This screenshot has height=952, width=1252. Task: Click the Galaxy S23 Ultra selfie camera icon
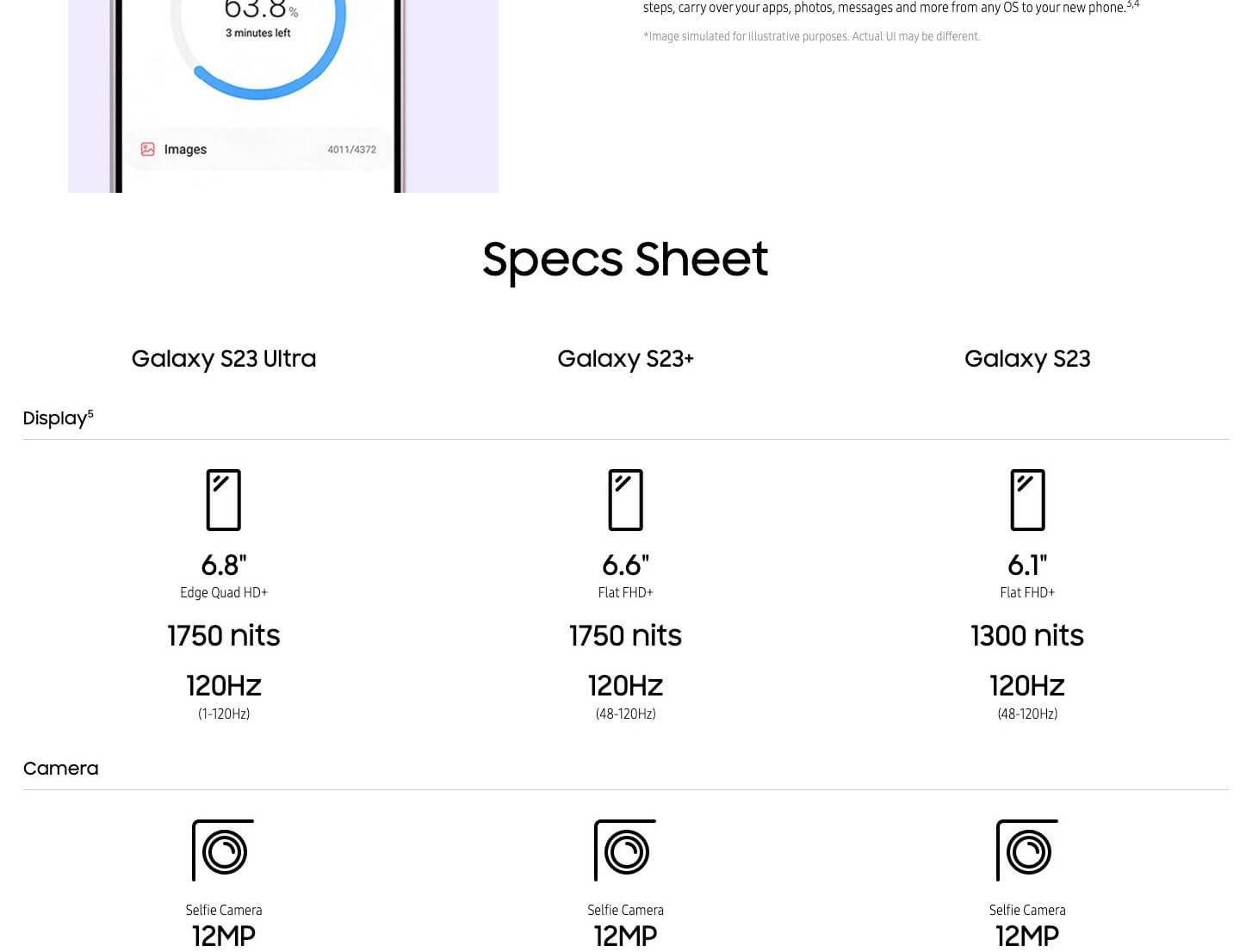coord(223,850)
